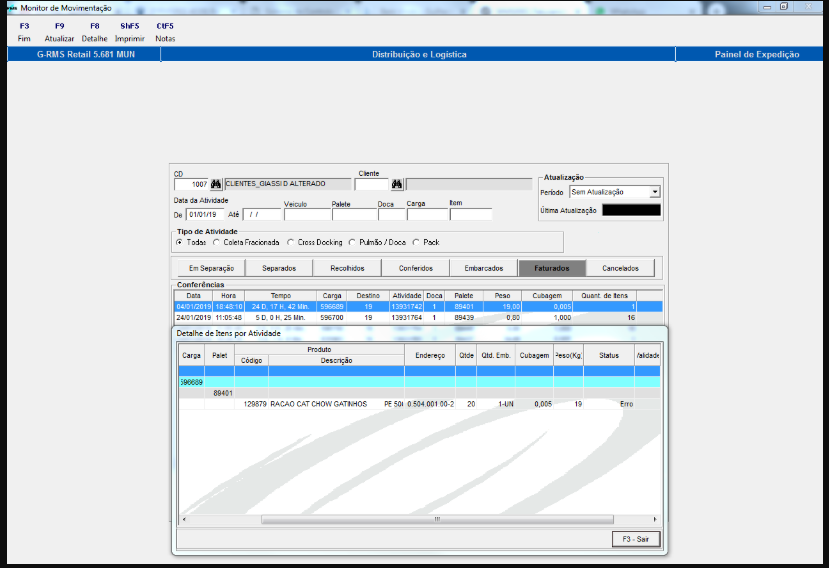Click ShF5 Imprimir to print
Screen dimensions: 829x568
(x=130, y=32)
